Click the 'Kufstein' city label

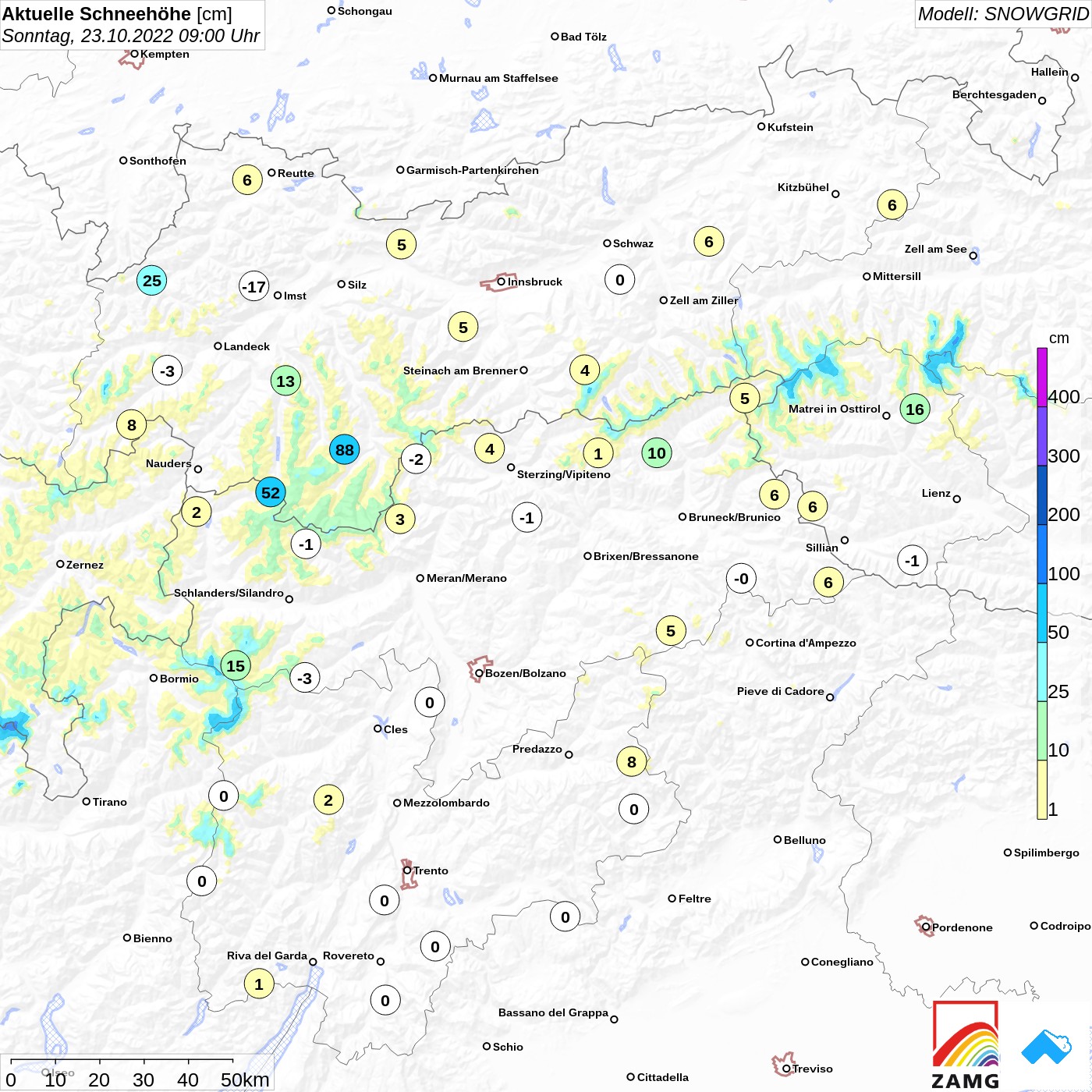(790, 127)
